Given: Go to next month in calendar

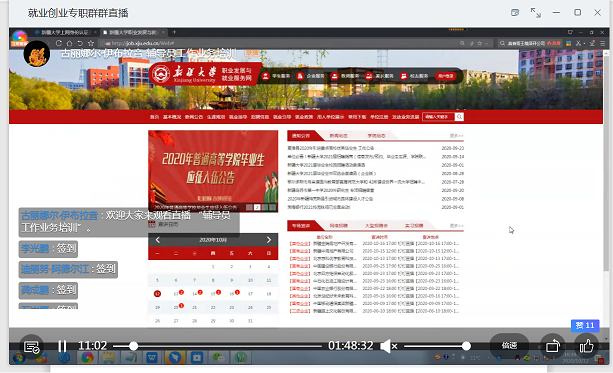Looking at the screenshot, I should click(269, 240).
